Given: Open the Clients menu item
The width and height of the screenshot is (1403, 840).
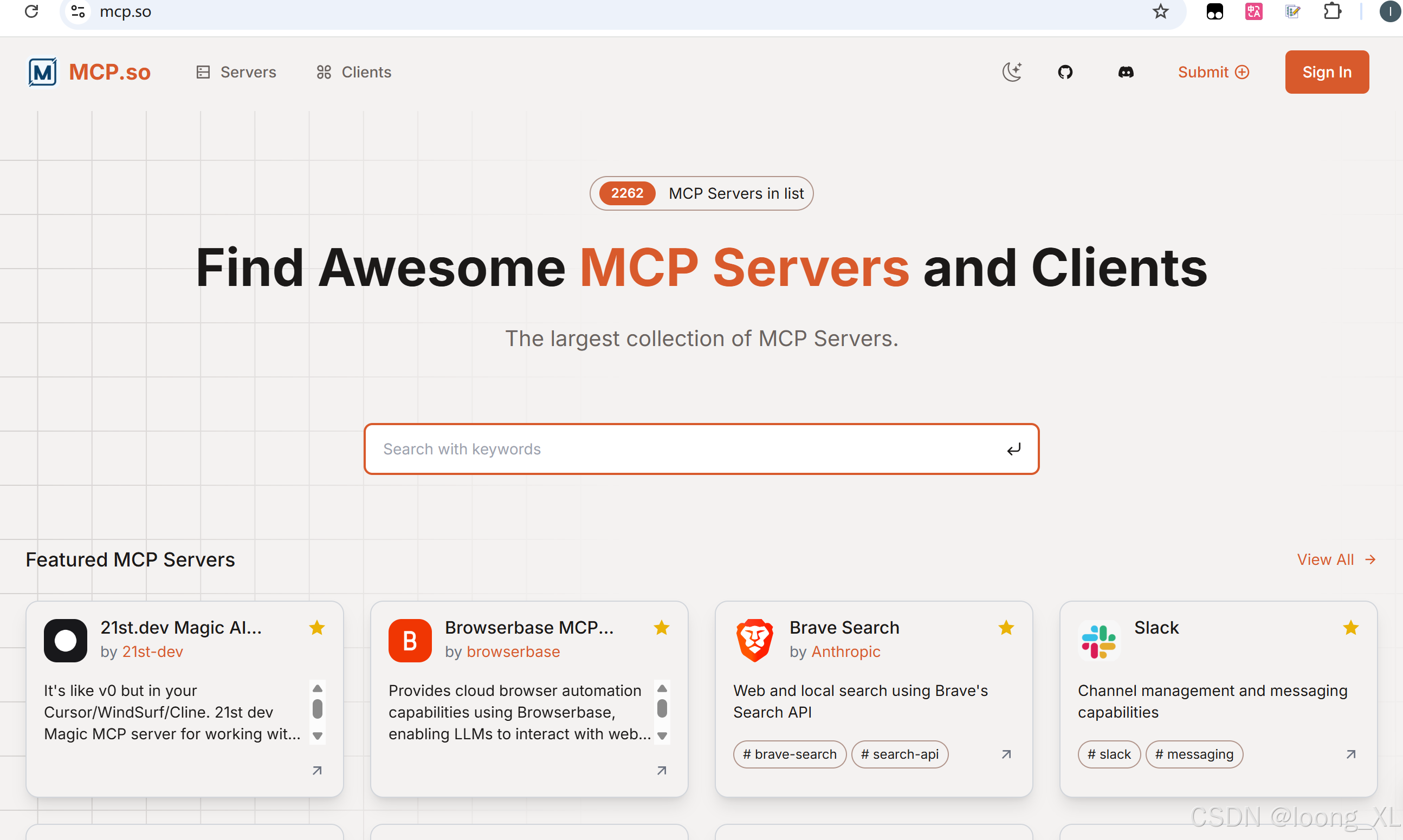Looking at the screenshot, I should [354, 72].
